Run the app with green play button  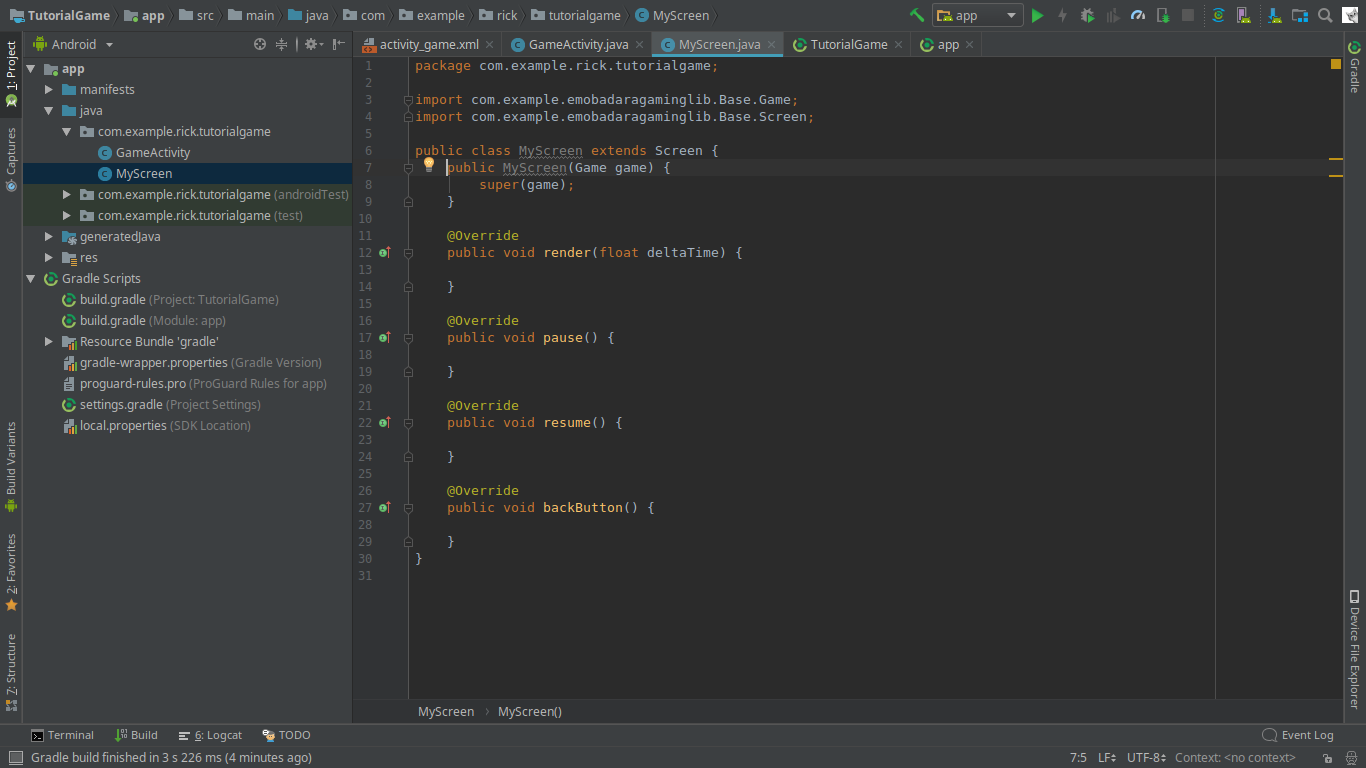point(1038,15)
